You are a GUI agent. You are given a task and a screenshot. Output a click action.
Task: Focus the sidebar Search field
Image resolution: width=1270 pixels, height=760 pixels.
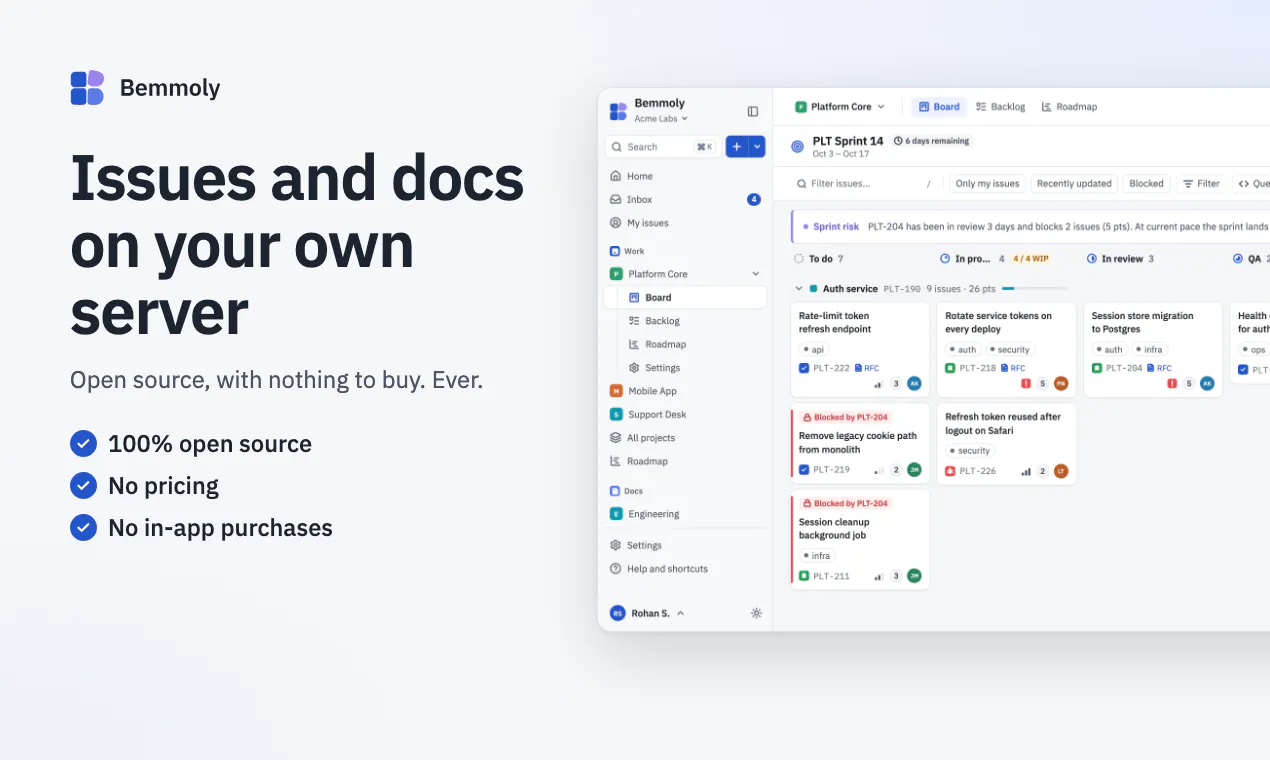click(x=662, y=146)
